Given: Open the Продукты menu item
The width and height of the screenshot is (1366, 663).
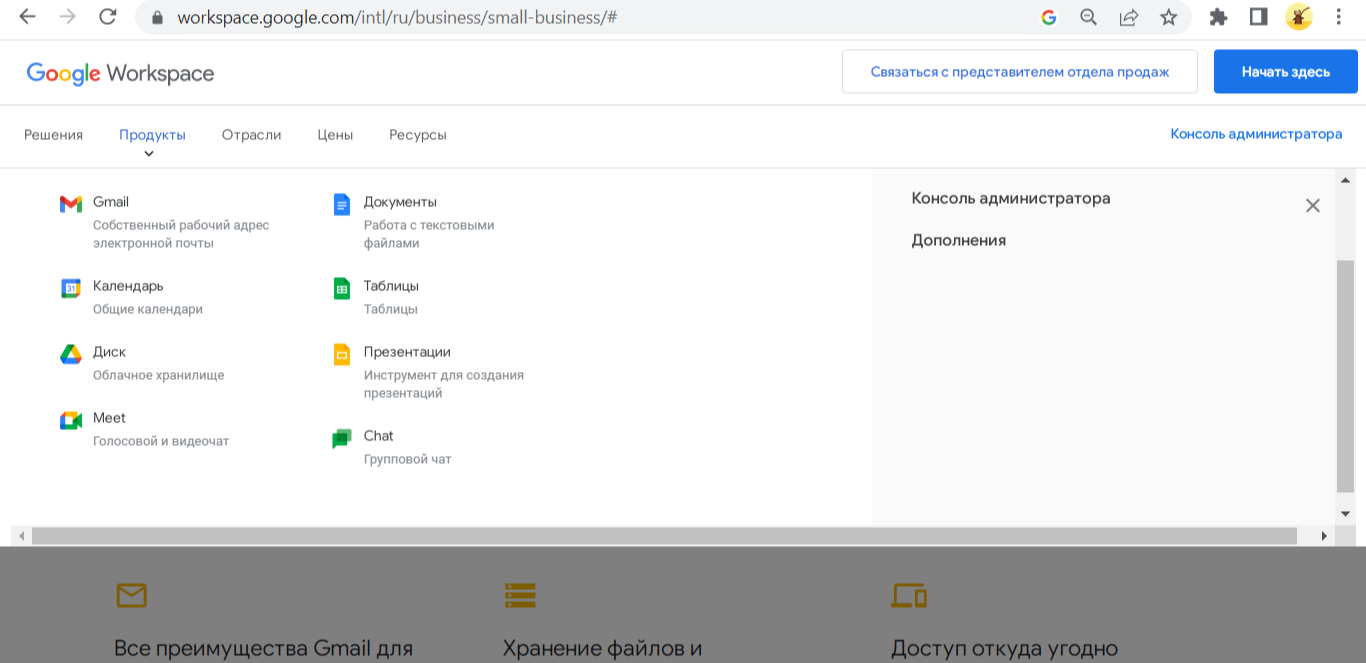Looking at the screenshot, I should tap(152, 135).
